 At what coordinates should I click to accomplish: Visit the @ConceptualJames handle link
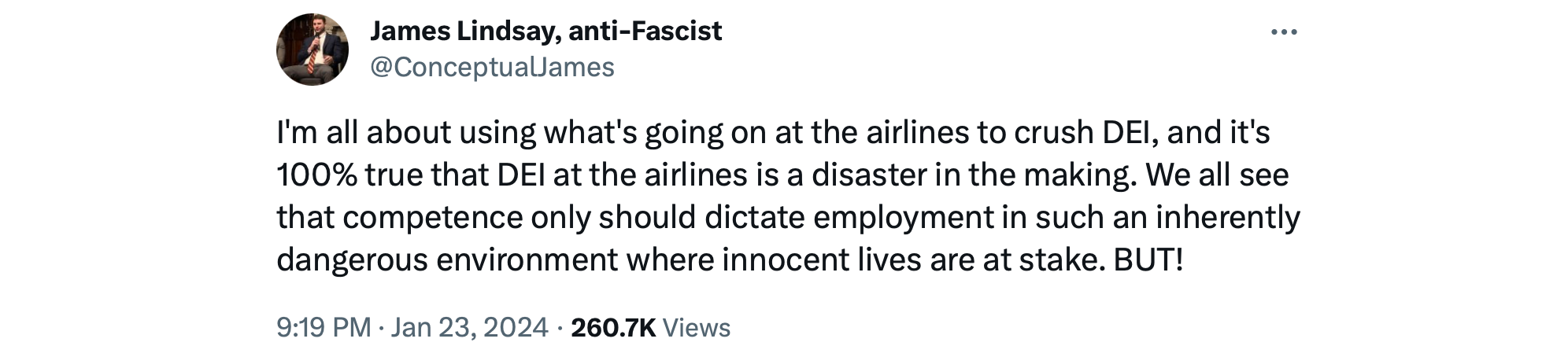click(492, 67)
